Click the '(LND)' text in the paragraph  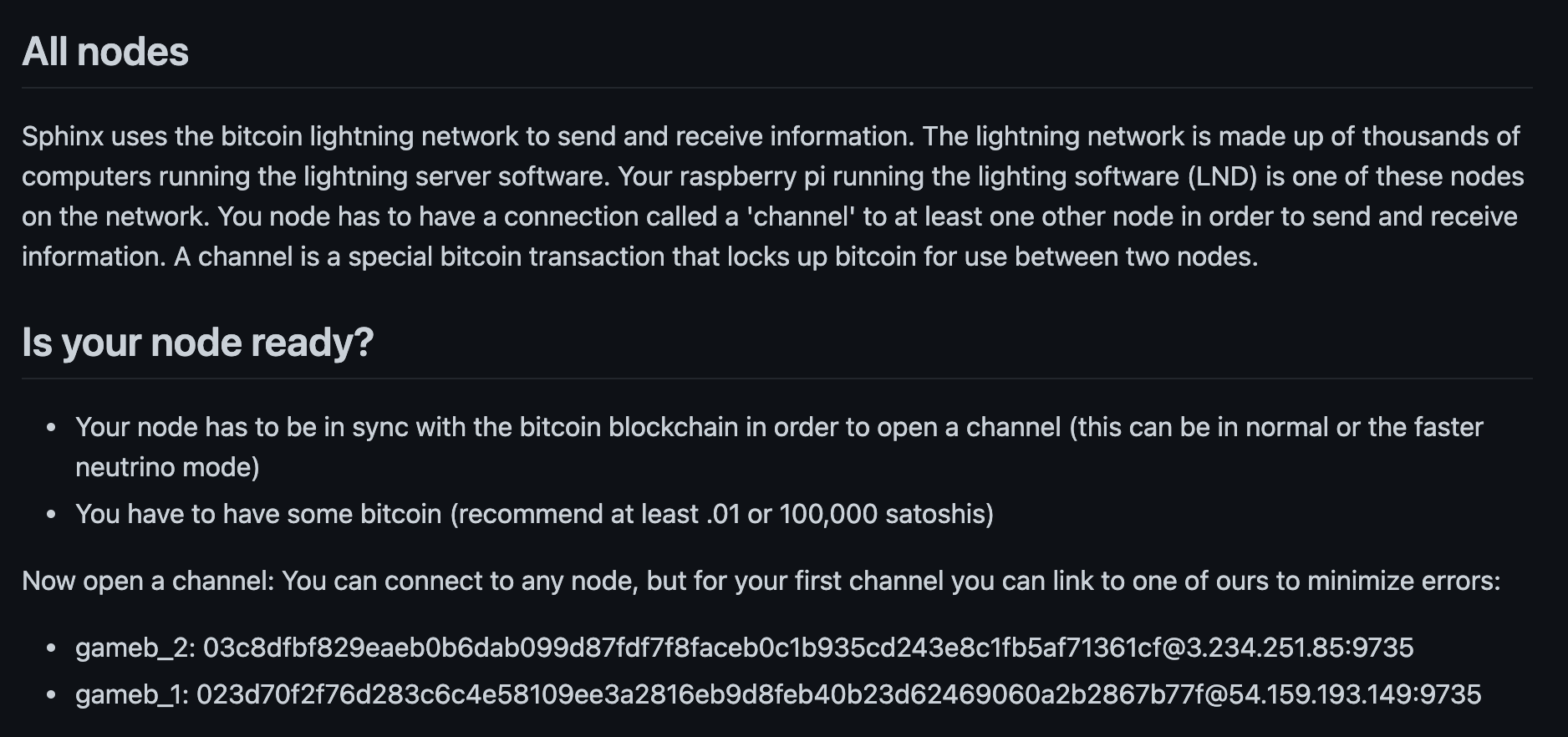click(x=1223, y=176)
